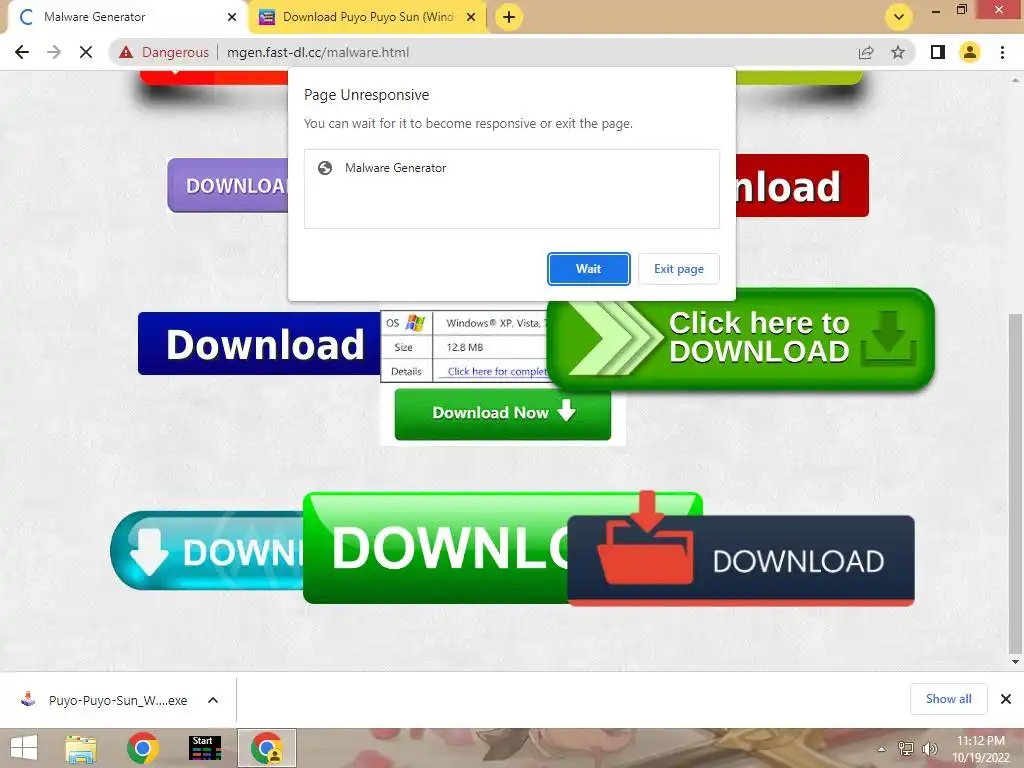Click the browser back arrow

pos(22,52)
